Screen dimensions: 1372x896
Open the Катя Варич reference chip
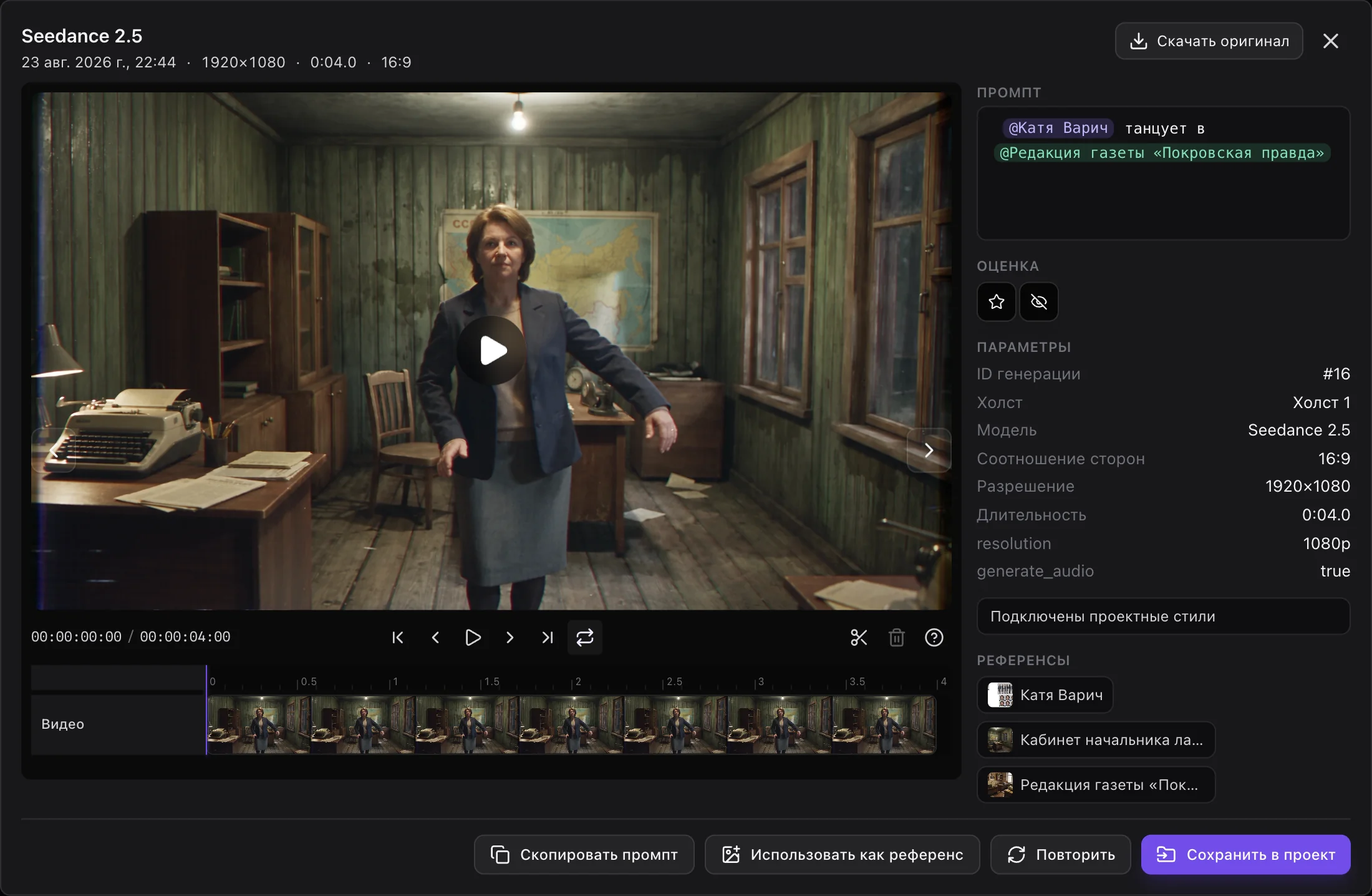(1045, 695)
